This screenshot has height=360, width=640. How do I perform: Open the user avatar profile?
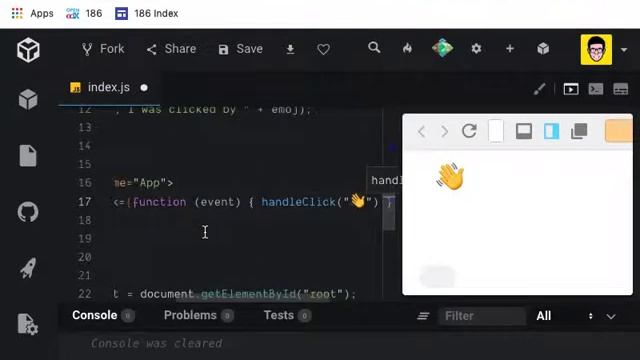click(596, 50)
